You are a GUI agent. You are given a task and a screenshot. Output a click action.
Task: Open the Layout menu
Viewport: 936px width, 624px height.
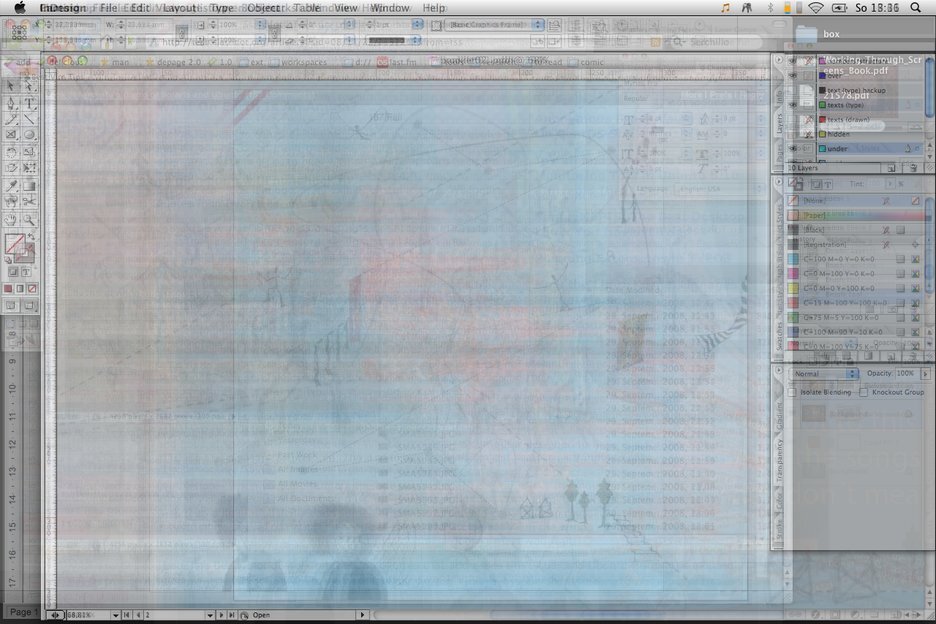coord(179,8)
